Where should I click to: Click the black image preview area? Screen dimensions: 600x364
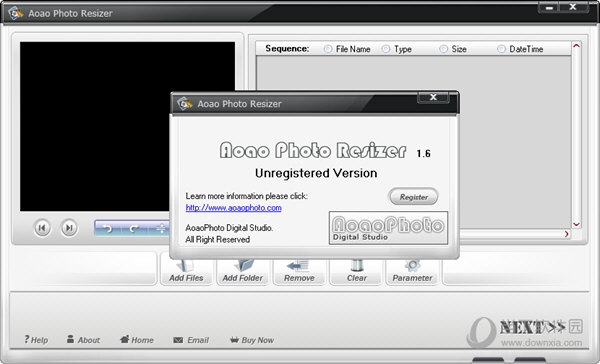tap(127, 126)
